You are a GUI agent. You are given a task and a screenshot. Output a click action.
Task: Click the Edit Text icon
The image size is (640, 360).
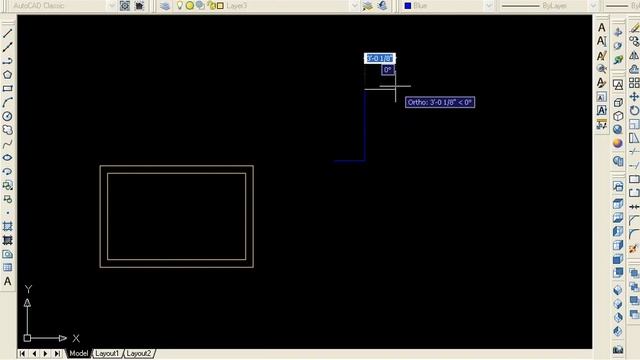602,55
